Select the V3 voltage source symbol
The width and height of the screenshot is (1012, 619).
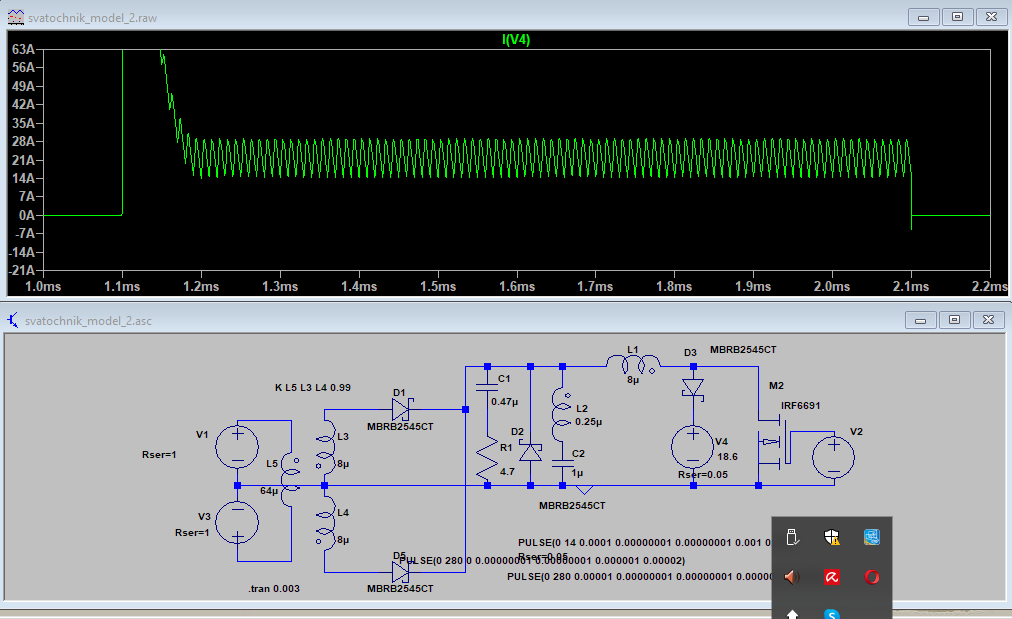[238, 522]
